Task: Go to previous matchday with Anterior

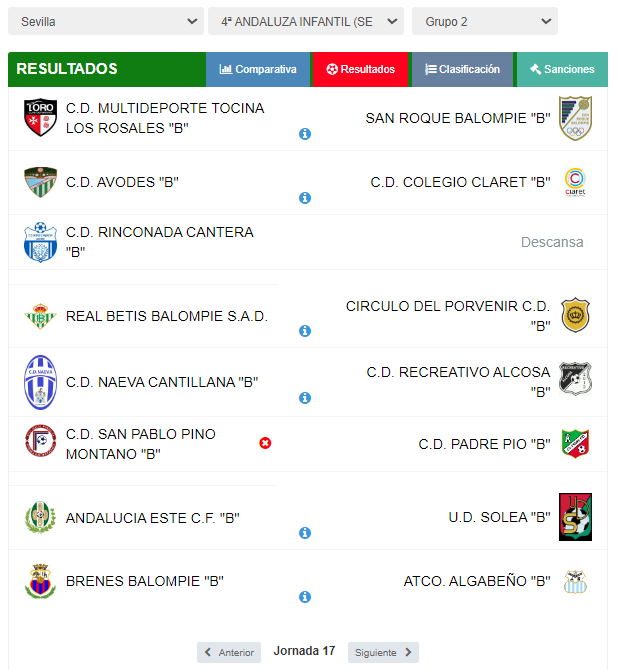Action: pyautogui.click(x=229, y=652)
